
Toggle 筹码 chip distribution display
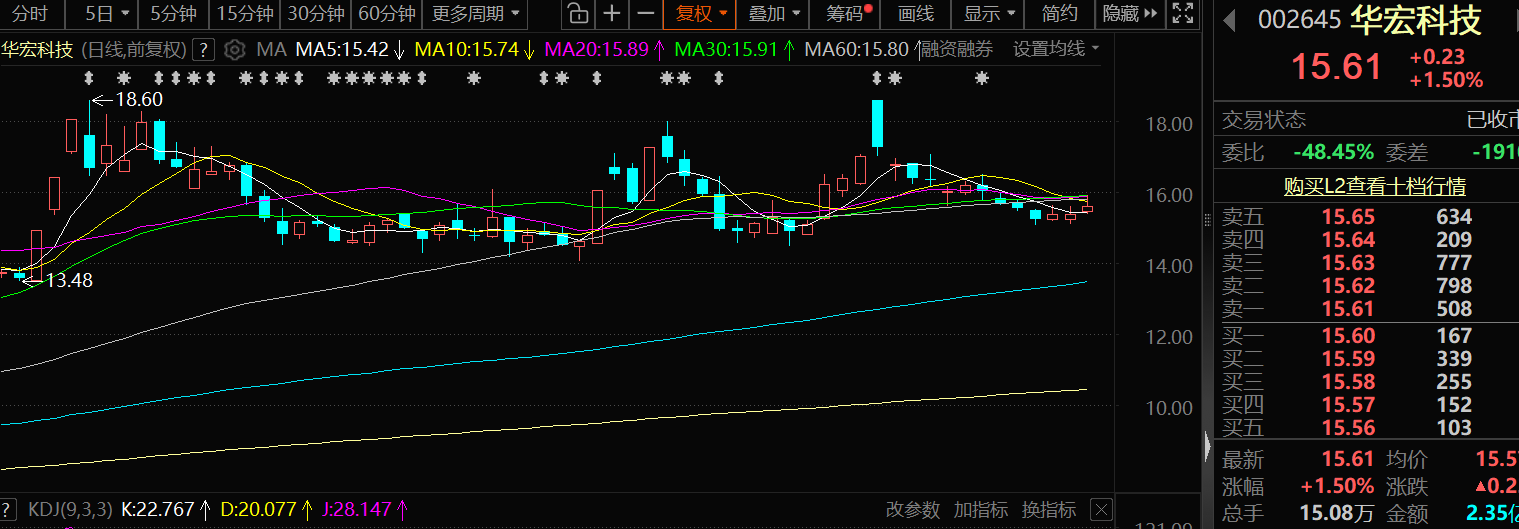848,14
